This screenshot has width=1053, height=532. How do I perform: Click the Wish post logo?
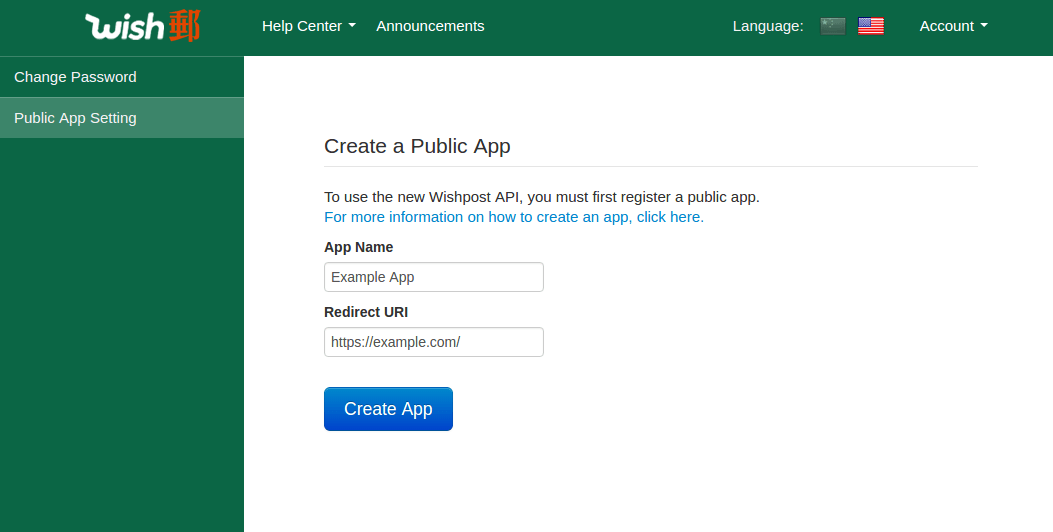pyautogui.click(x=142, y=26)
